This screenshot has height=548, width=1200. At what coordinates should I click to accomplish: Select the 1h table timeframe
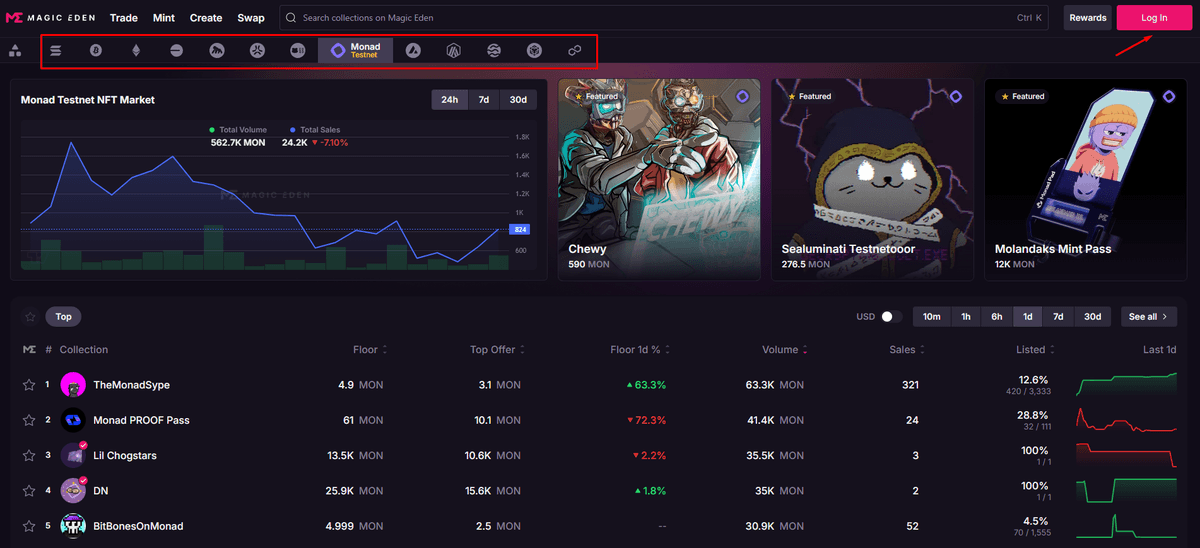click(966, 317)
